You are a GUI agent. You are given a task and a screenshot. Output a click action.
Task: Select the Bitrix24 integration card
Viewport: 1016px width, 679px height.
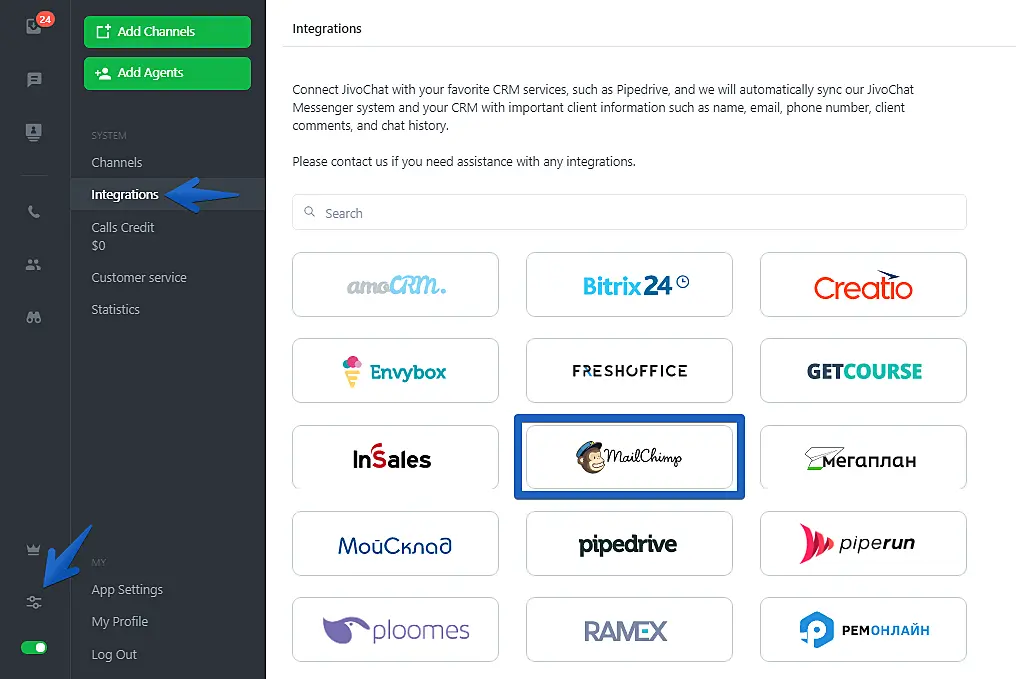629,284
